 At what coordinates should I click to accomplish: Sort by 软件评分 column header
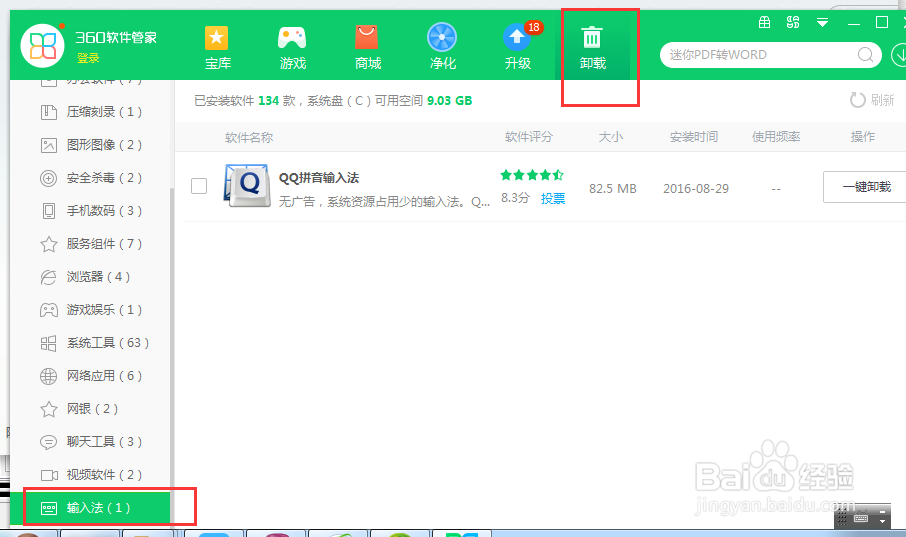(529, 137)
